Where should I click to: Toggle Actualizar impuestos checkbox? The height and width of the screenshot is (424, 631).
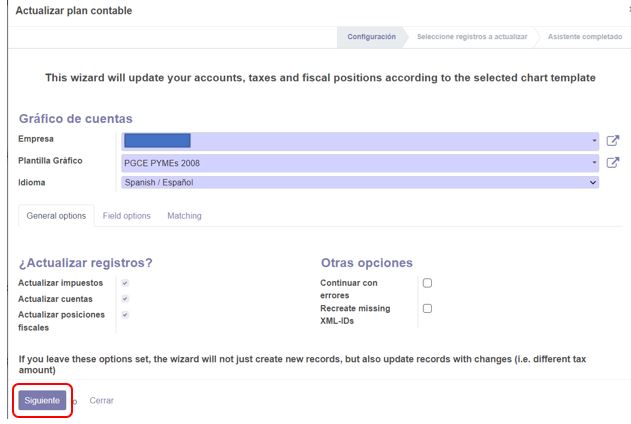click(x=125, y=283)
